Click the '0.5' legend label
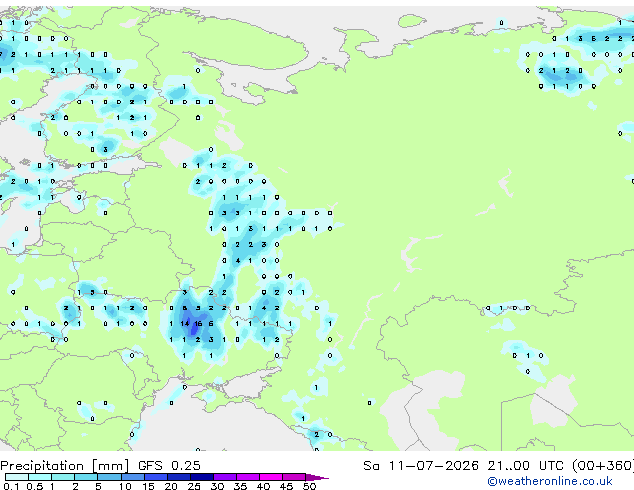This screenshot has height=490, width=634. 34,486
